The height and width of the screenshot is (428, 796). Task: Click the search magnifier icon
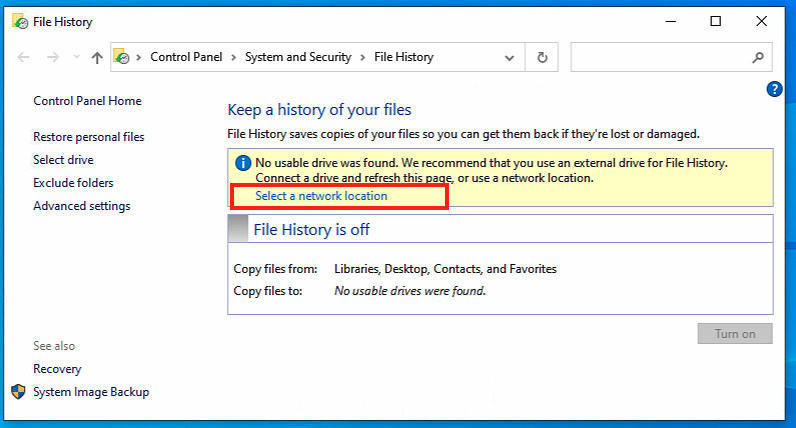tap(759, 58)
